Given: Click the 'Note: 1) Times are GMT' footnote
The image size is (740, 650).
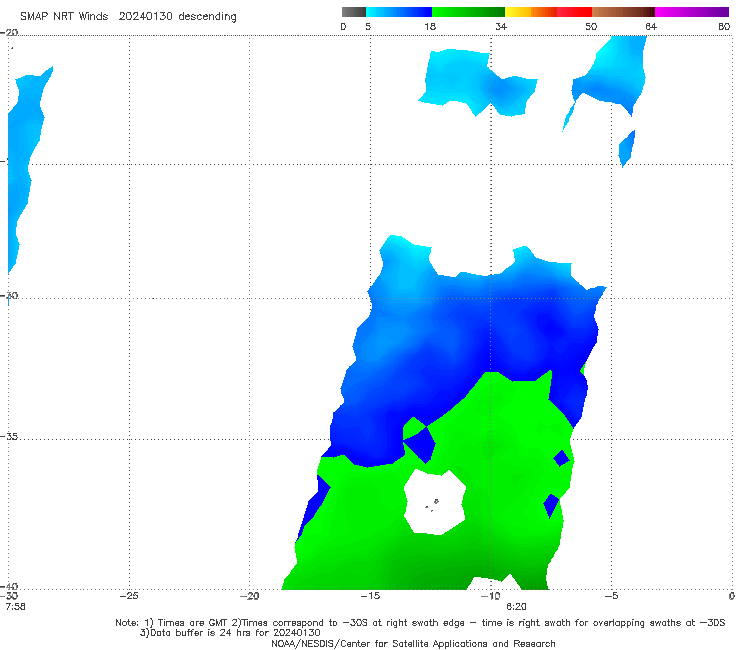Looking at the screenshot, I should 420,623.
